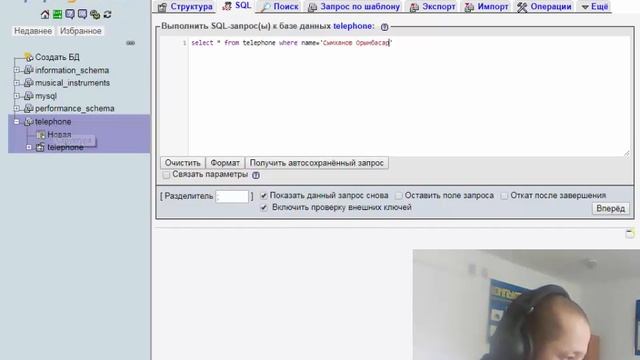640x360 pixels.
Task: Click the telephone table icon
Action: (40, 147)
